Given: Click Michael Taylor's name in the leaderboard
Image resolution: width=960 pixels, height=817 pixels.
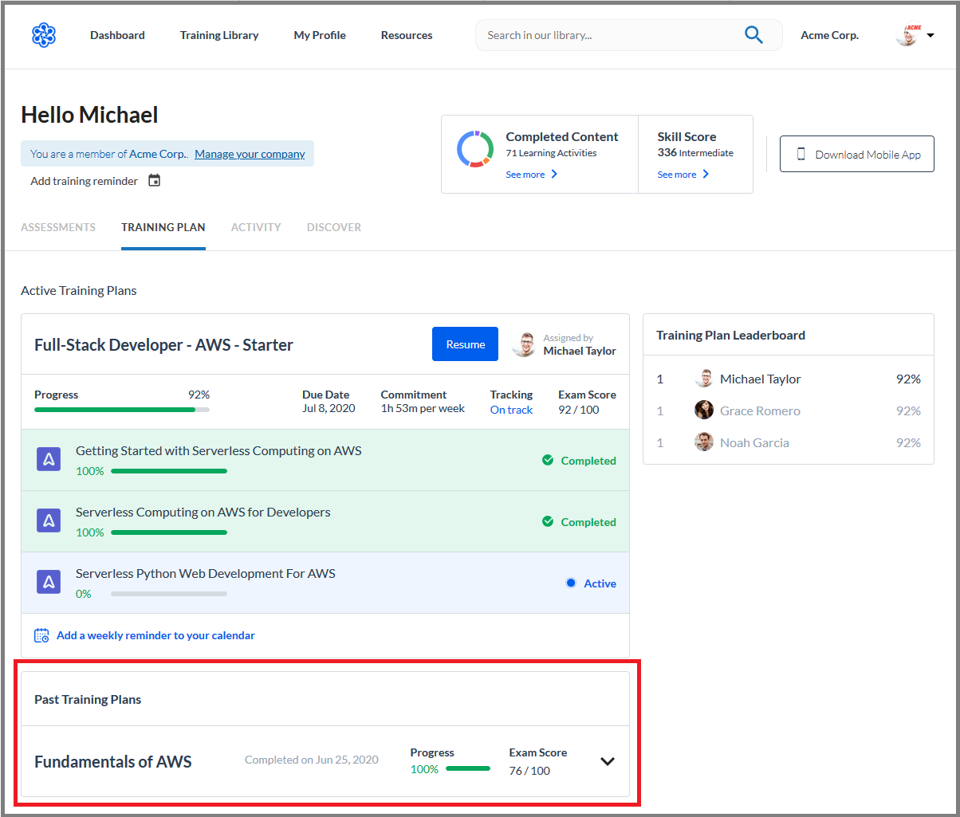Looking at the screenshot, I should click(760, 379).
